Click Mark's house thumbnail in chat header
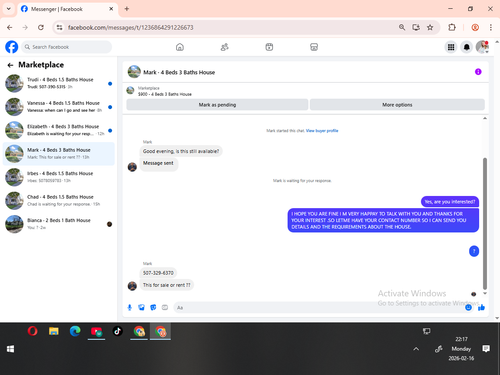Viewport: 500px width, 375px height. (x=134, y=72)
